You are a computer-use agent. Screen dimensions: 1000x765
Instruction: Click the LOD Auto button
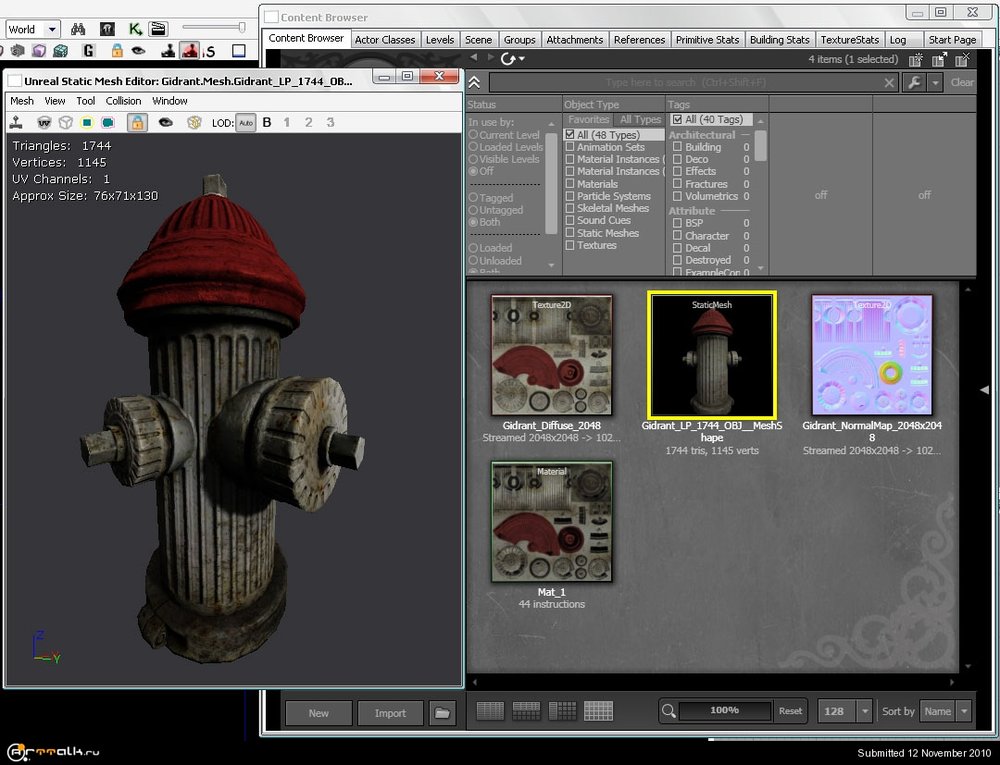[x=246, y=122]
